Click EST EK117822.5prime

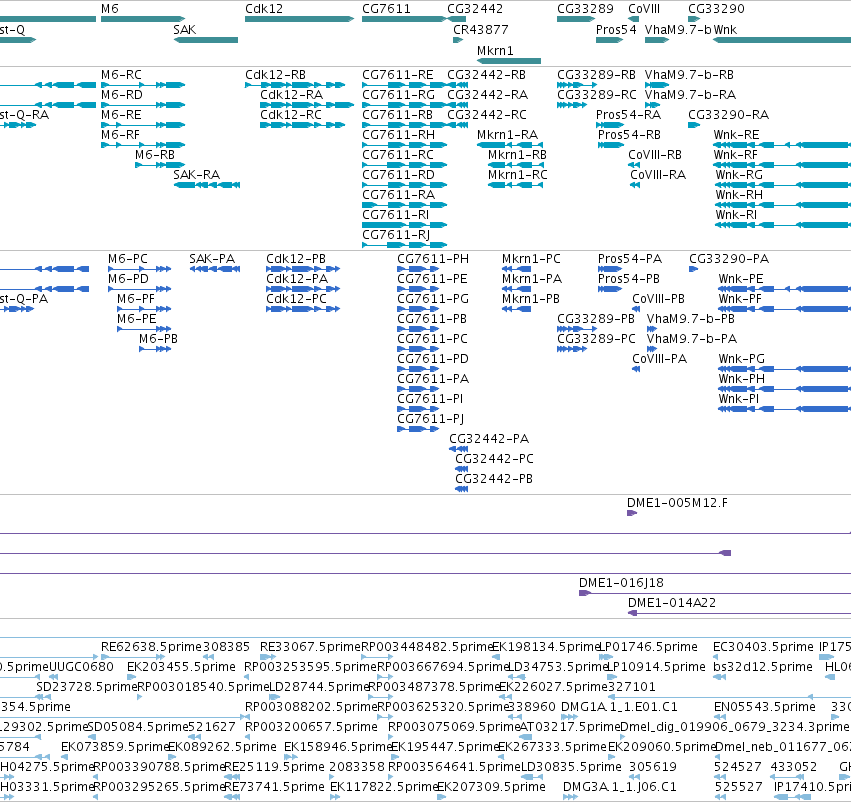(x=384, y=787)
